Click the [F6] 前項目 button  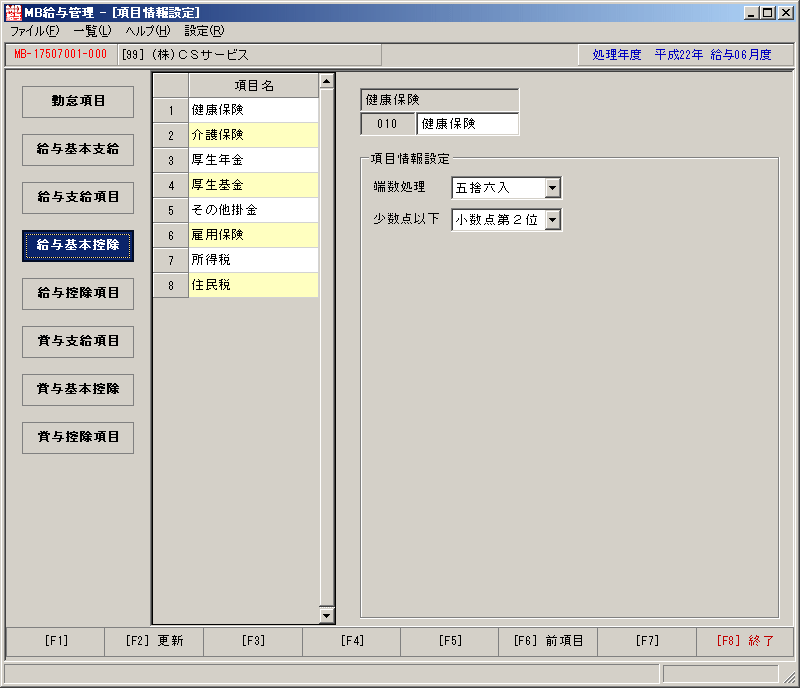click(548, 641)
